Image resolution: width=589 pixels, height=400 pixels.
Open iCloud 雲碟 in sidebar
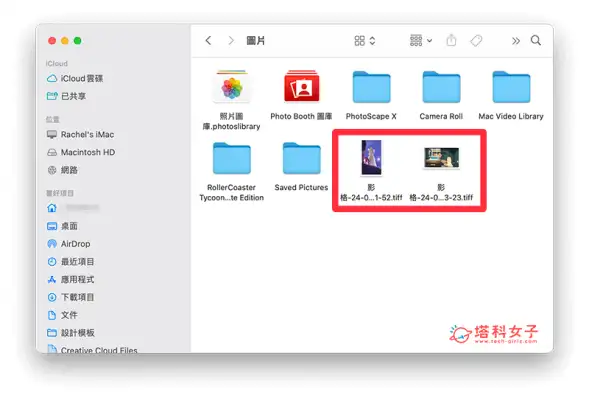coord(75,78)
